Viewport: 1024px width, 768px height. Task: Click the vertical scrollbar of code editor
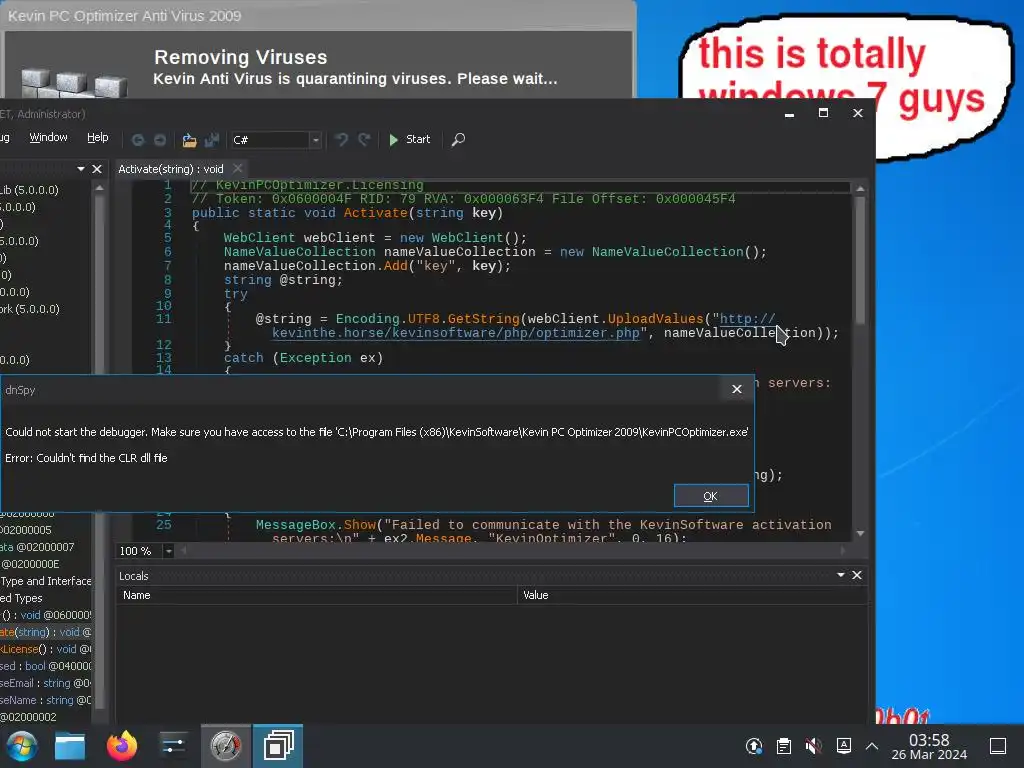tap(860, 261)
